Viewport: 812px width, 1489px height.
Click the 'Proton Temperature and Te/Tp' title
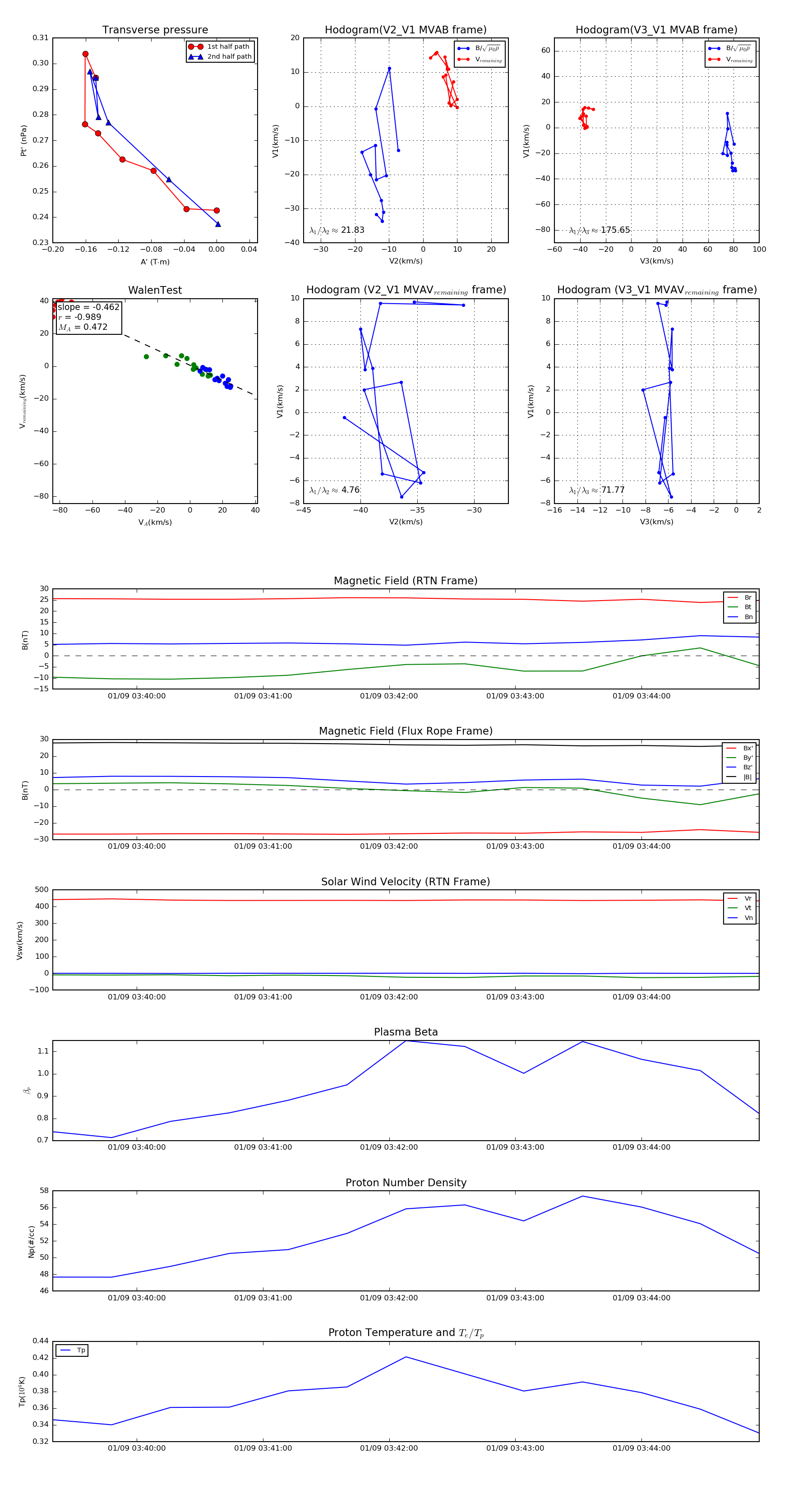coord(406,1333)
